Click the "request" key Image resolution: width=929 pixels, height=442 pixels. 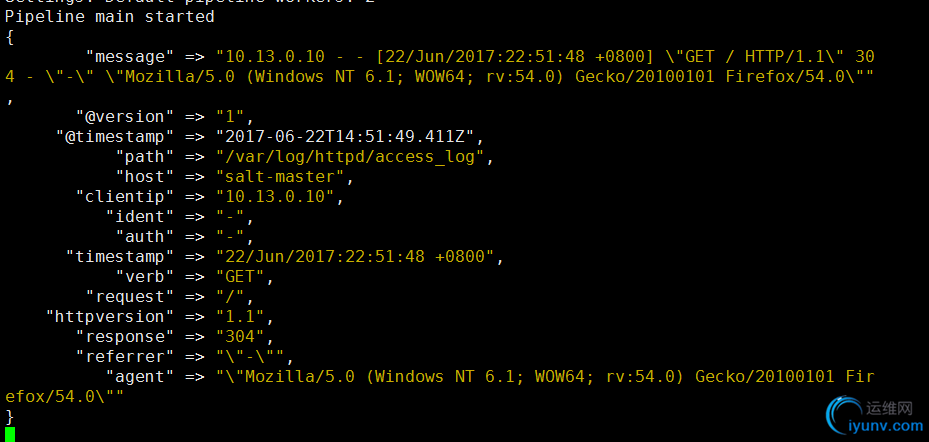coord(129,297)
